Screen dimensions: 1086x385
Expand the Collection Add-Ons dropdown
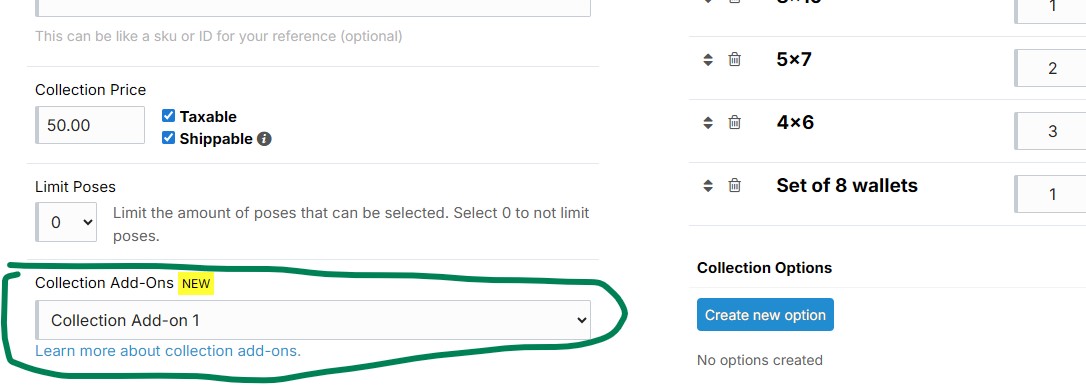[x=313, y=320]
